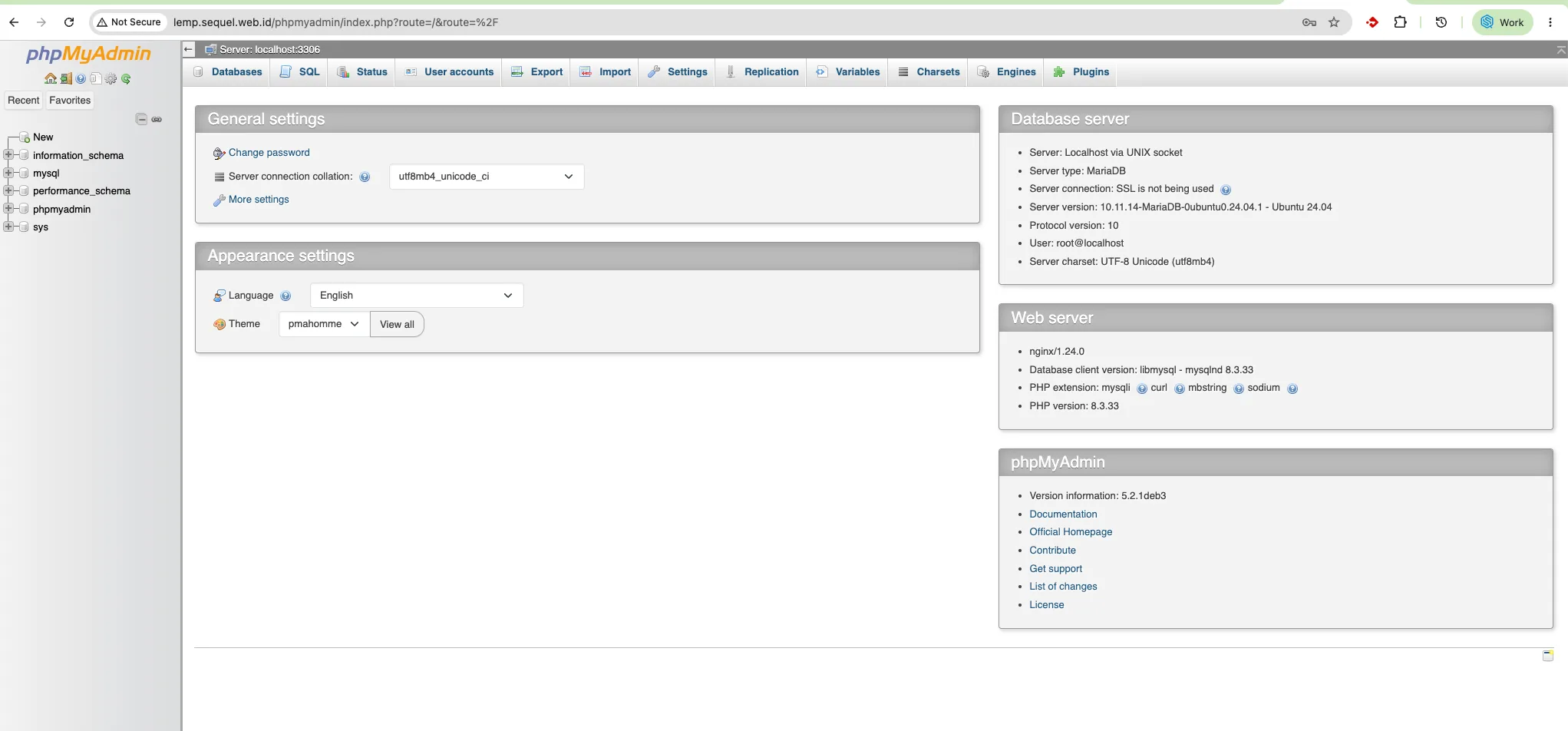Expand the phpmyadmin database node
Viewport: 1568px width, 731px height.
tap(8, 208)
